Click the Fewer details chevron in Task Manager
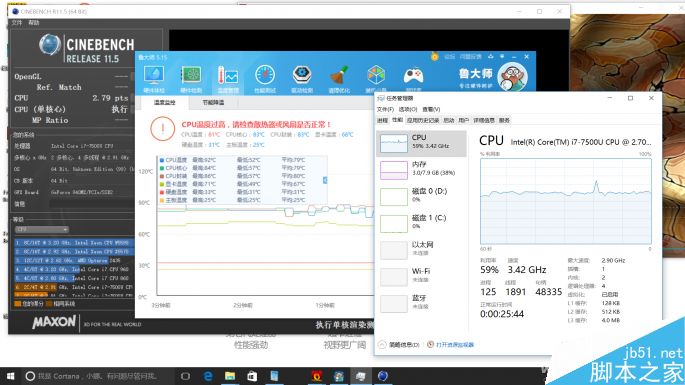Screen dimensions: 685x385 tap(382, 345)
